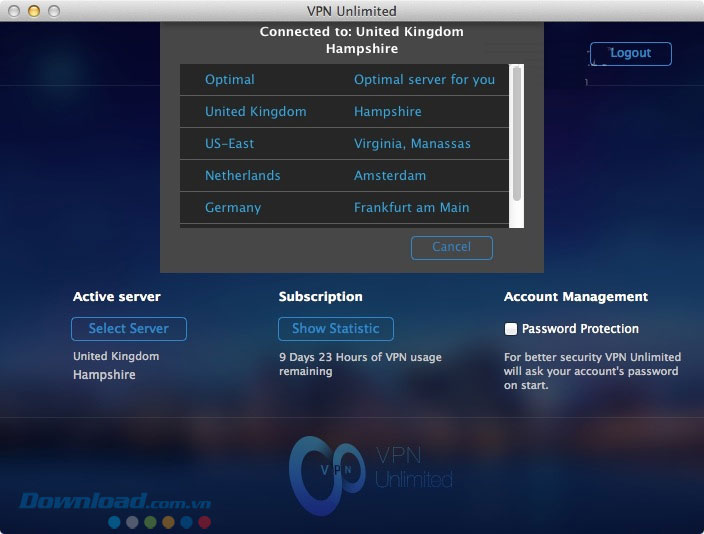Enable the Password Protection checkbox
This screenshot has height=534, width=704.
coord(510,329)
